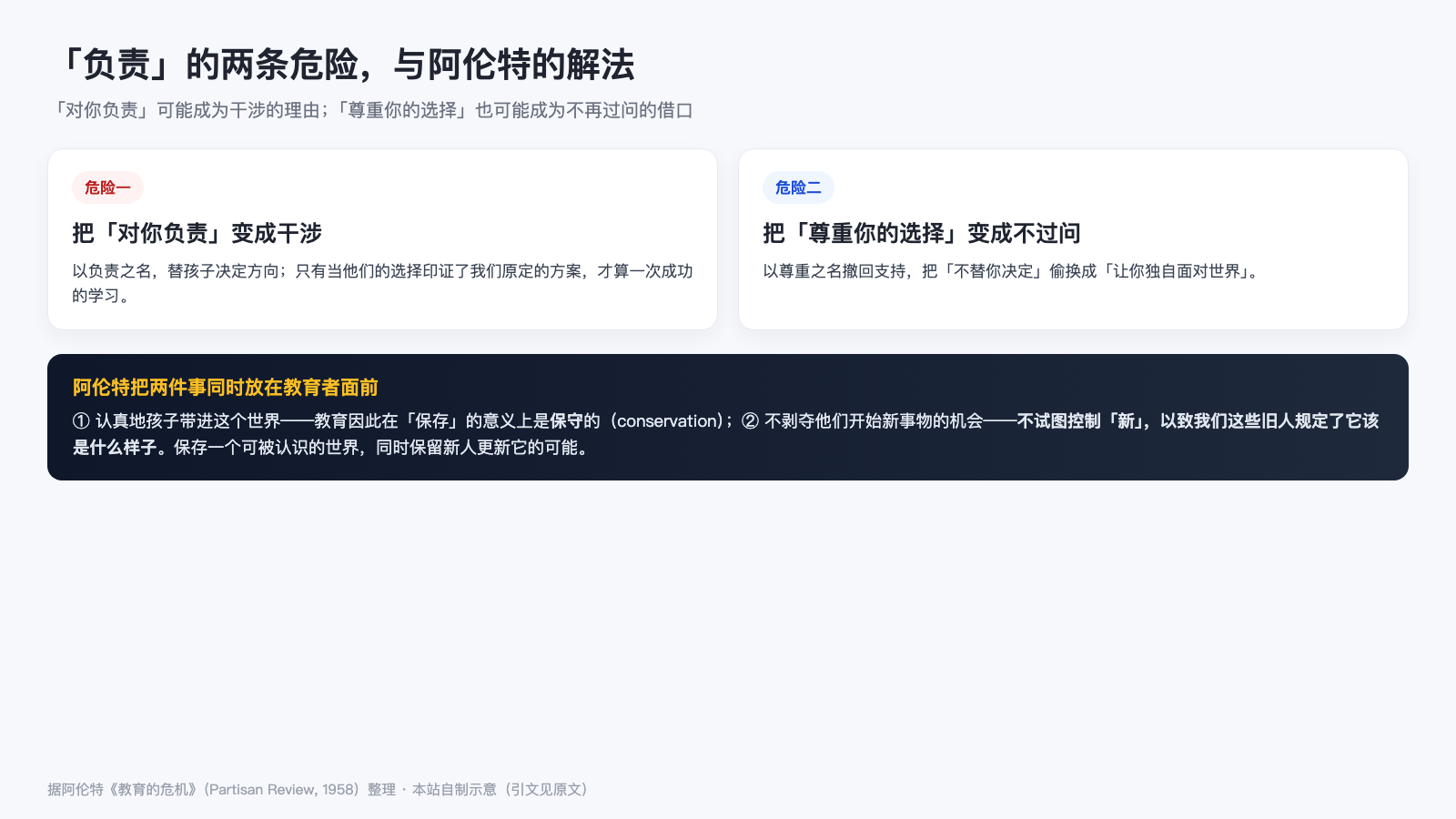This screenshot has width=1456, height=819.
Task: Click the footer source note citing Partisan Review, 1958
Action: click(318, 789)
